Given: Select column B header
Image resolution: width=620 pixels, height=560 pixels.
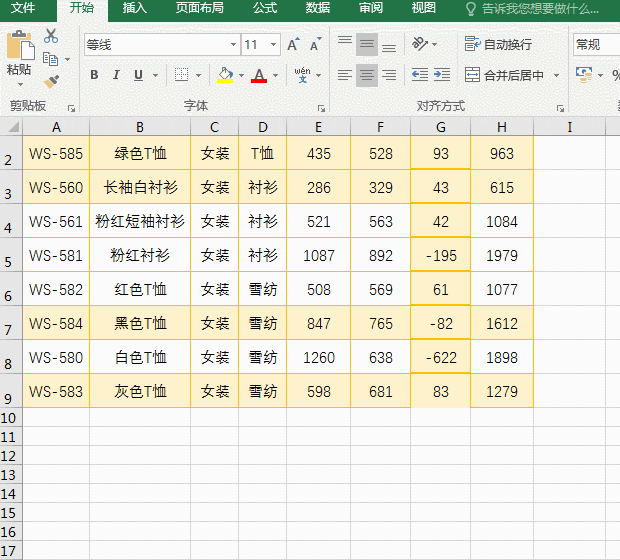Looking at the screenshot, I should click(x=140, y=127).
